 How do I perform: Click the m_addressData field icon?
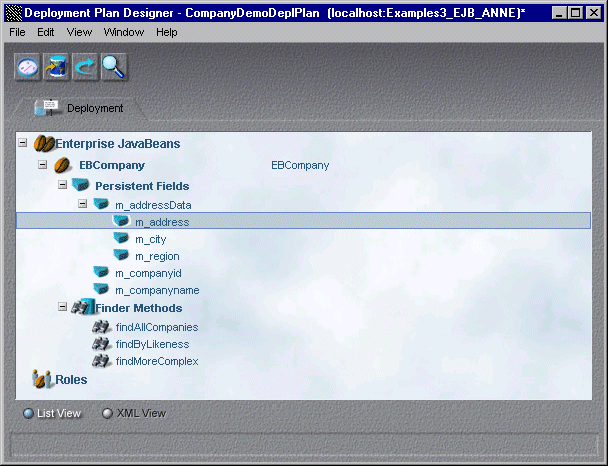[x=101, y=204]
